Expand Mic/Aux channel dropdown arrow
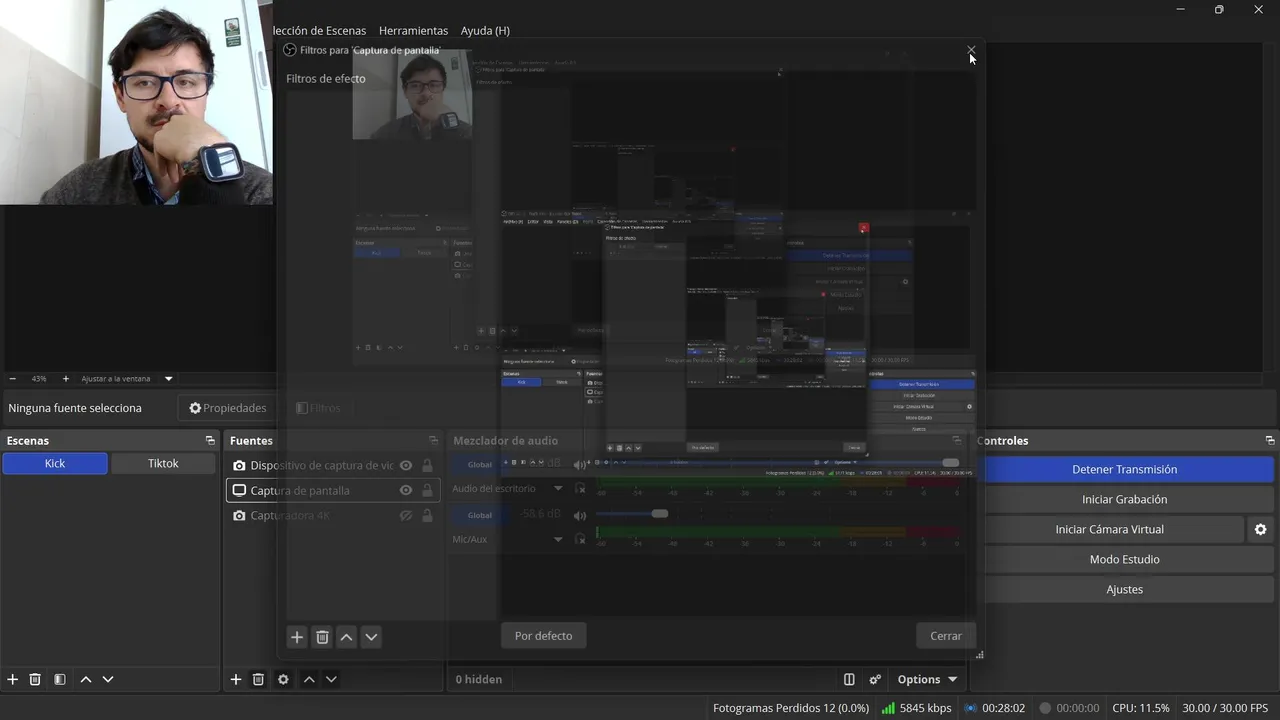Screen dimensions: 1280x720 [558, 539]
